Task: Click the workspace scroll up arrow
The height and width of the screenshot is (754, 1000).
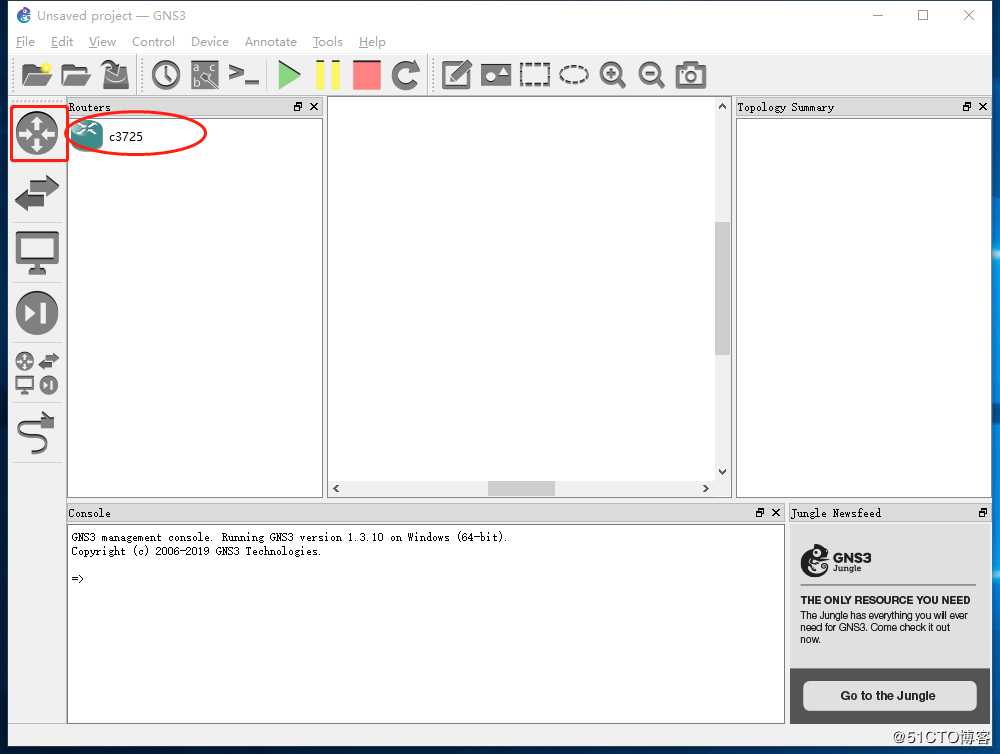Action: coord(722,106)
